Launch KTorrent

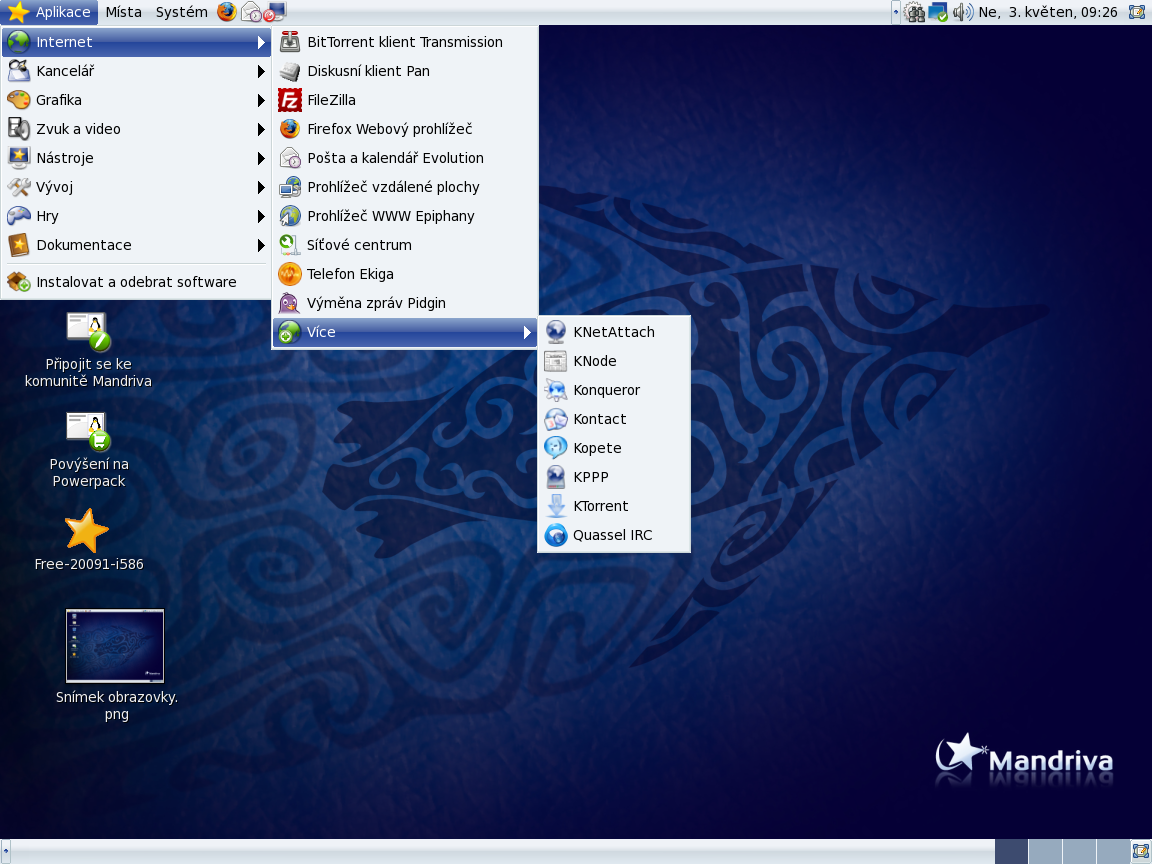(614, 506)
